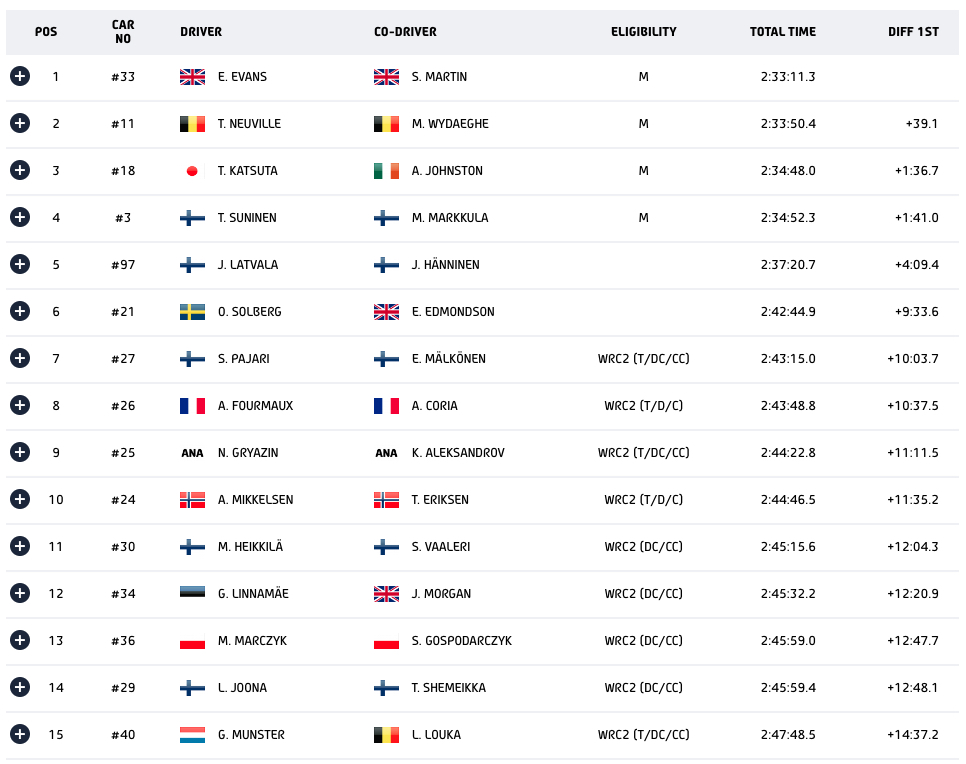Click the DIFF 1ST column header
The image size is (966, 764).
click(x=913, y=31)
